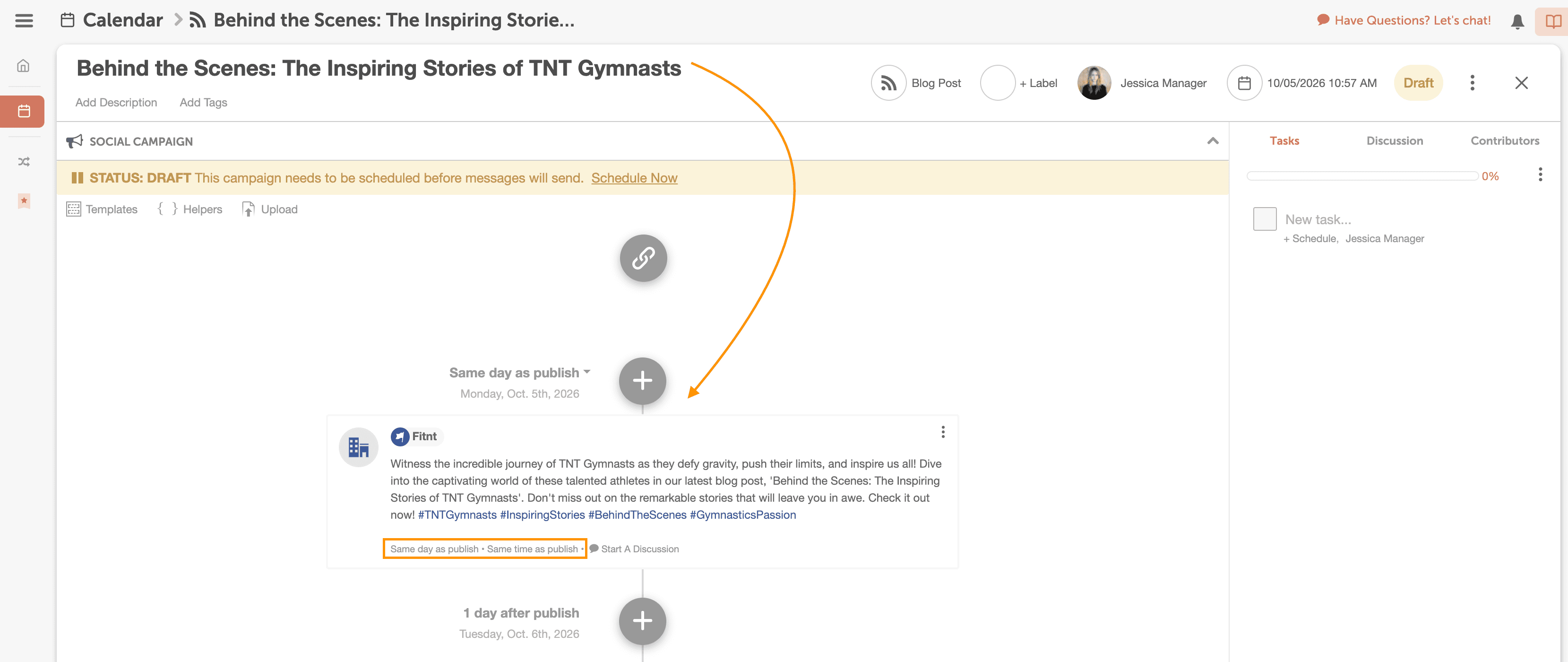Viewport: 1568px width, 662px height.
Task: Click Add Description field
Action: pos(116,102)
